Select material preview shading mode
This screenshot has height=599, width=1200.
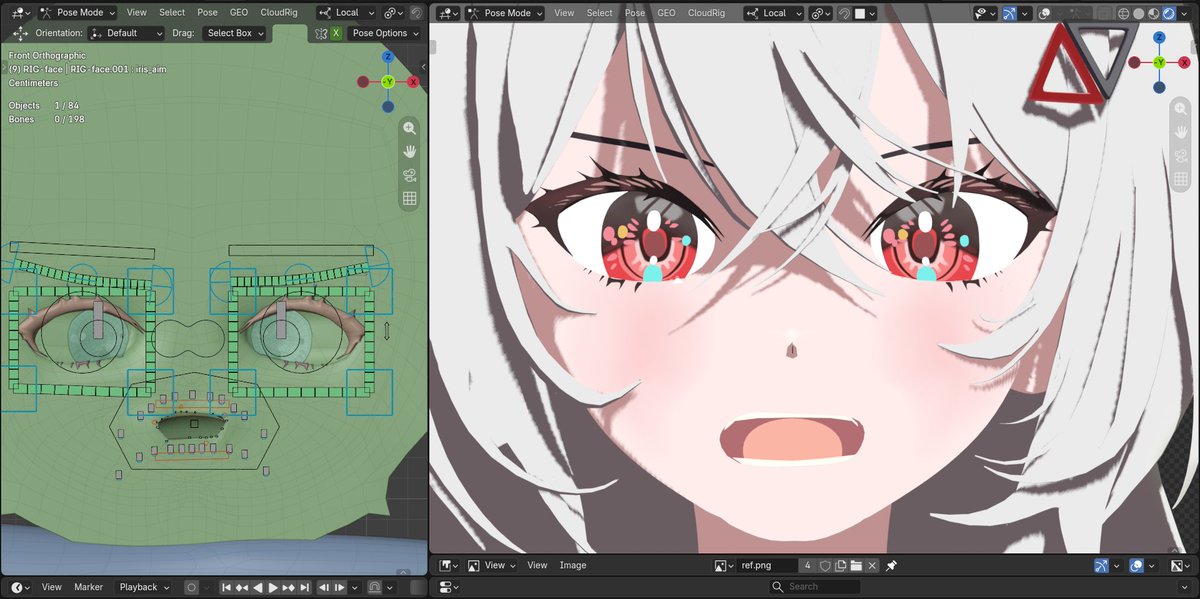point(1153,13)
